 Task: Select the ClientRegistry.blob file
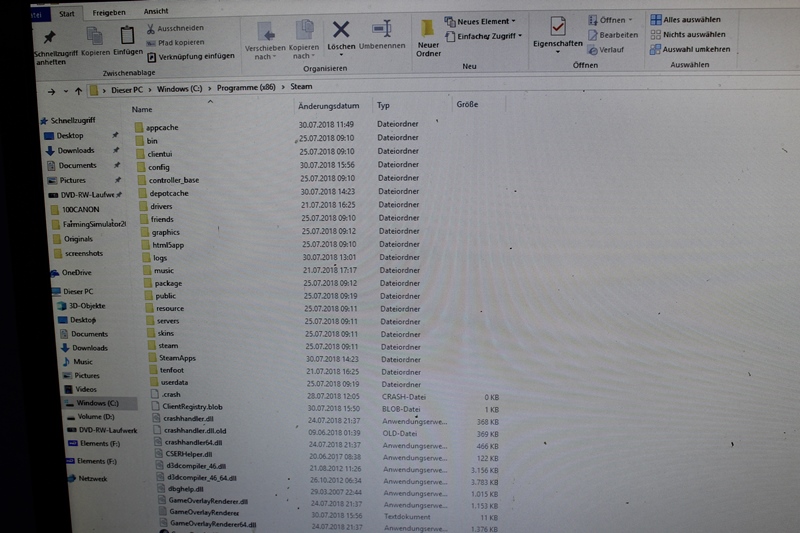pyautogui.click(x=187, y=407)
